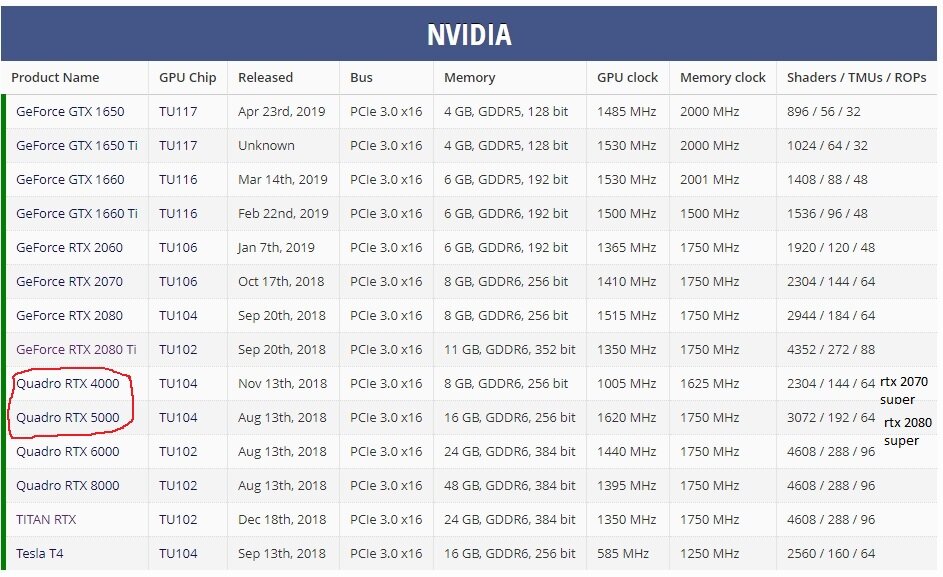Open the circled Quadro RTX 5000 link
943x577 pixels.
68,418
